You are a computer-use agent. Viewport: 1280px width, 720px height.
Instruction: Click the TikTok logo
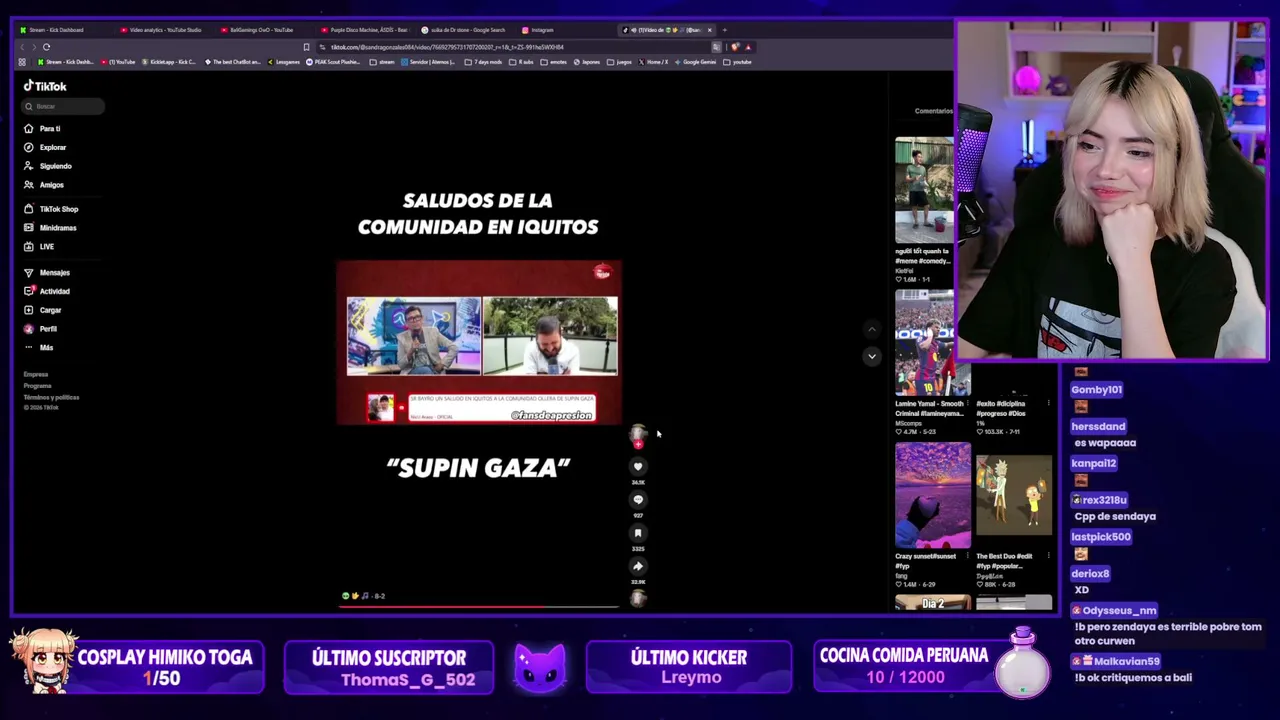coord(45,87)
